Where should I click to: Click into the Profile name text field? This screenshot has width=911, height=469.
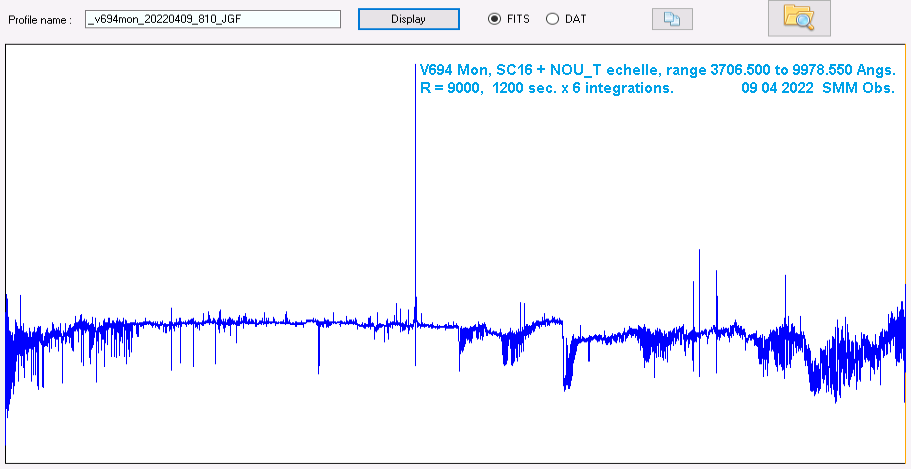click(x=212, y=19)
